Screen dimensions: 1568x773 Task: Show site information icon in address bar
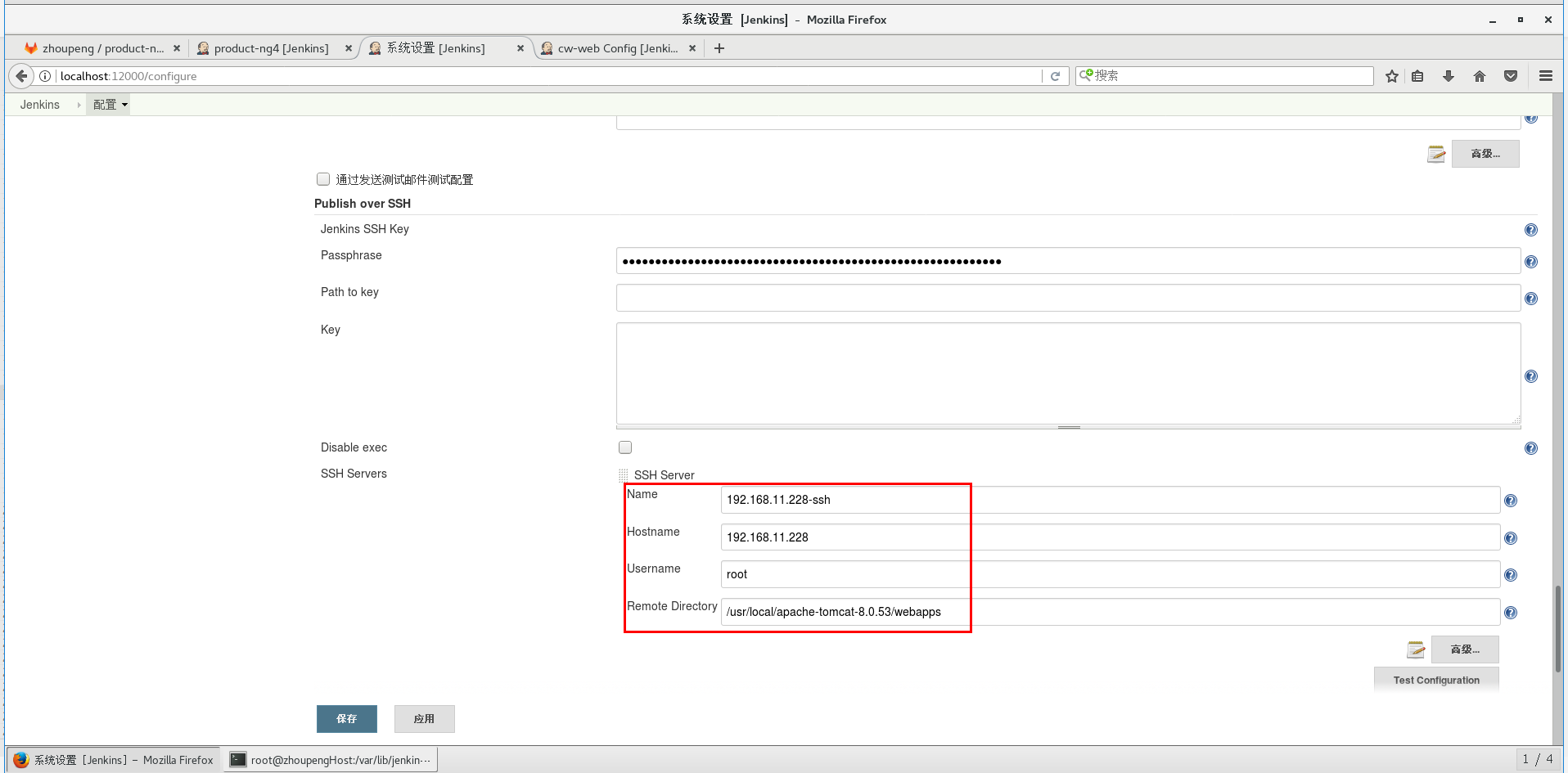[45, 76]
